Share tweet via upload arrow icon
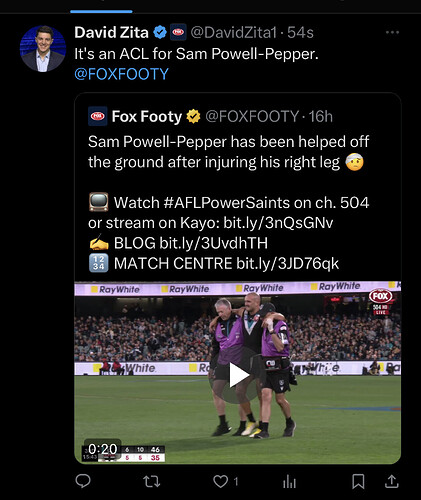 392,481
